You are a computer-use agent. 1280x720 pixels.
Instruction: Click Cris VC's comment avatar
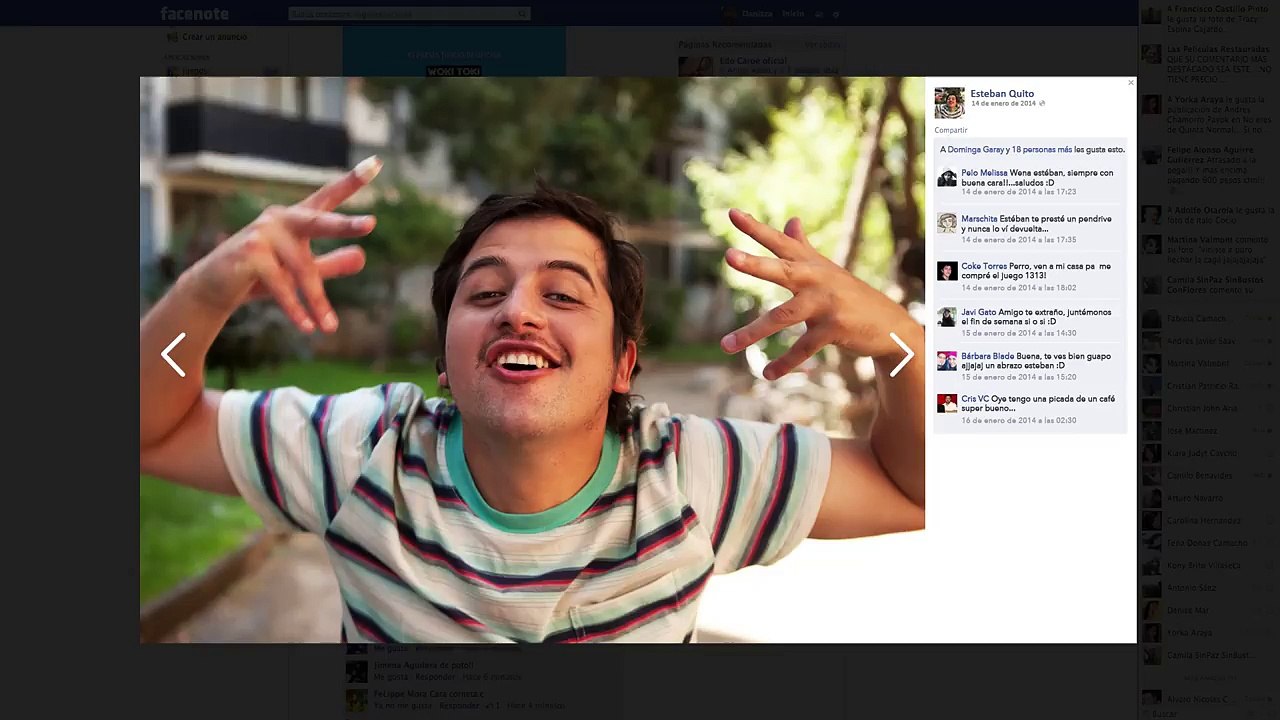947,403
